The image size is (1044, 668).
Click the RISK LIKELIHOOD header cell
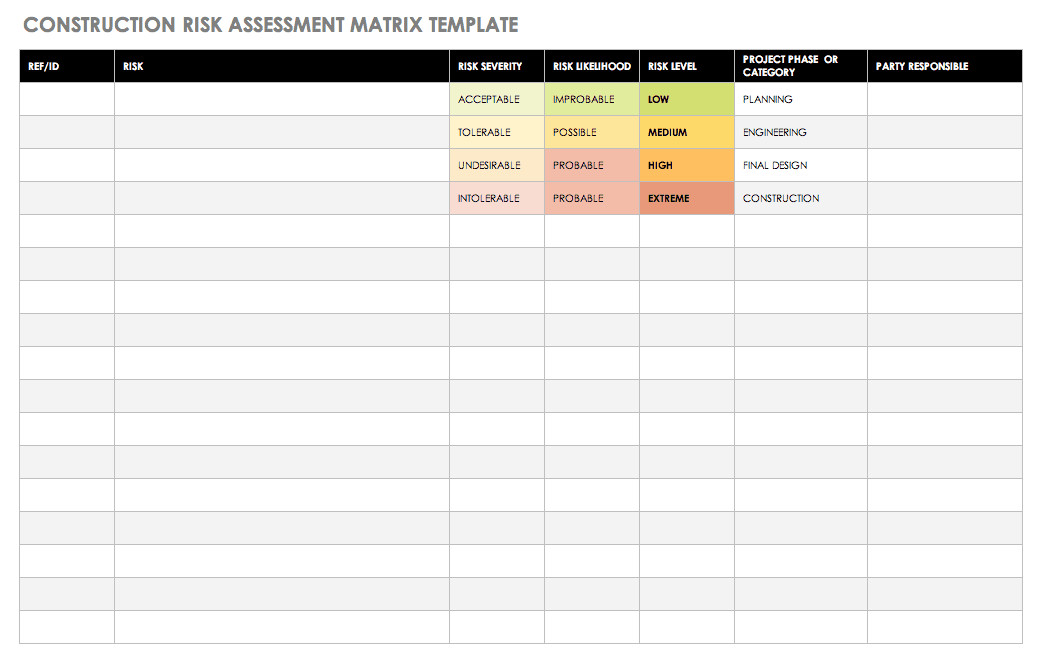[x=590, y=66]
